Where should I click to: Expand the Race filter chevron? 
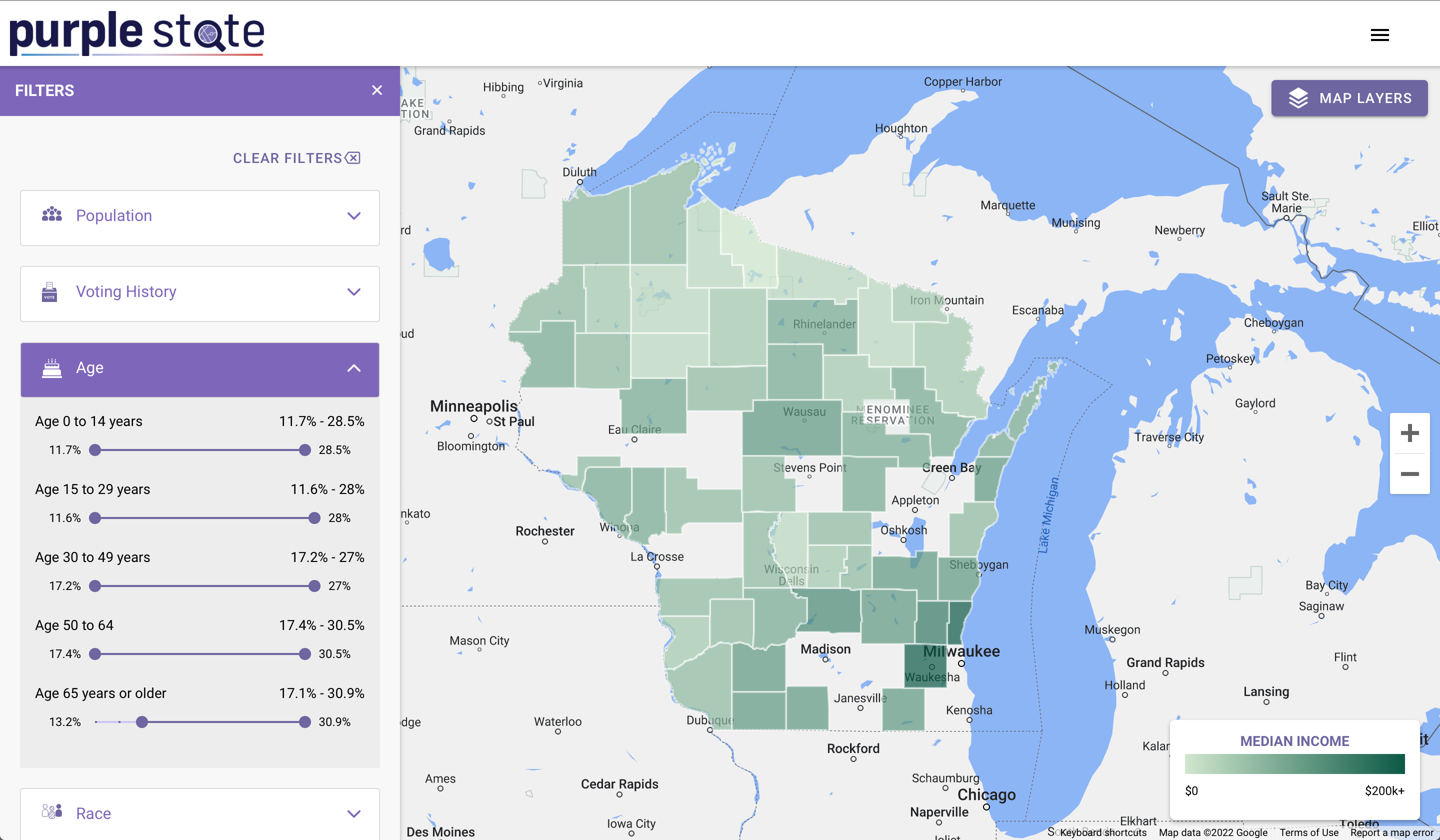[x=353, y=813]
